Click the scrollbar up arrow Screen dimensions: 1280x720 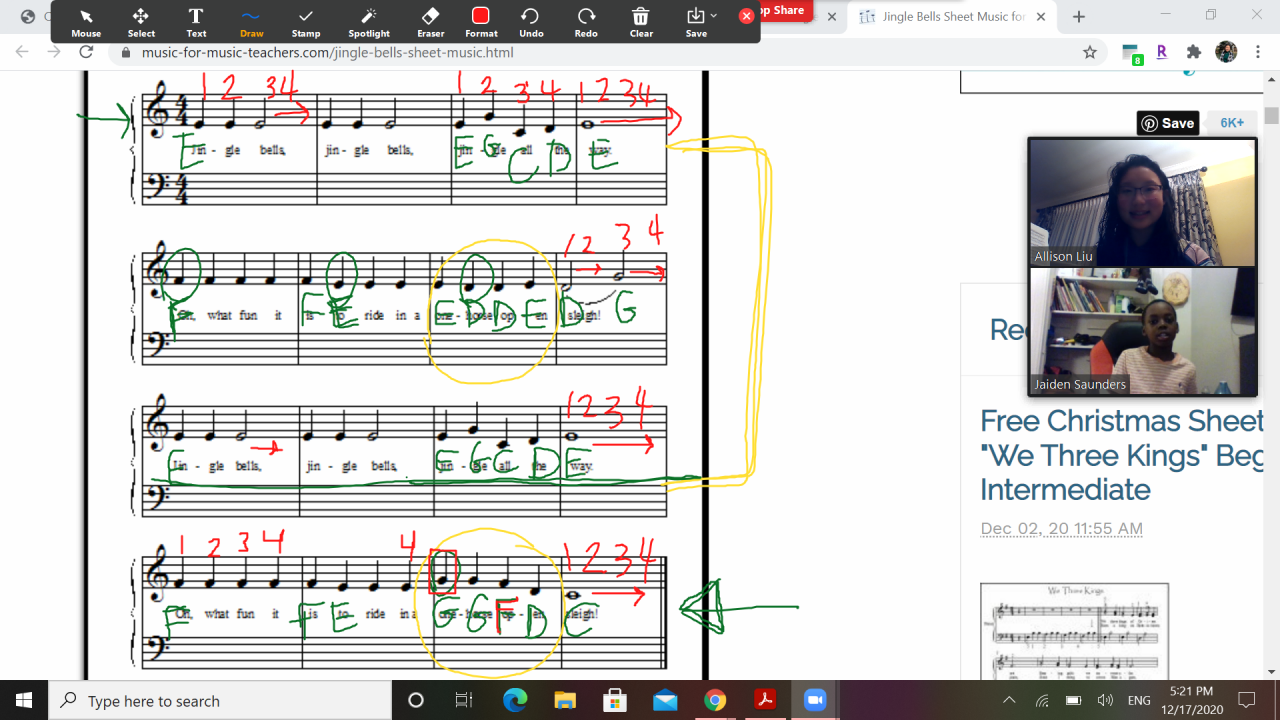(x=1271, y=80)
